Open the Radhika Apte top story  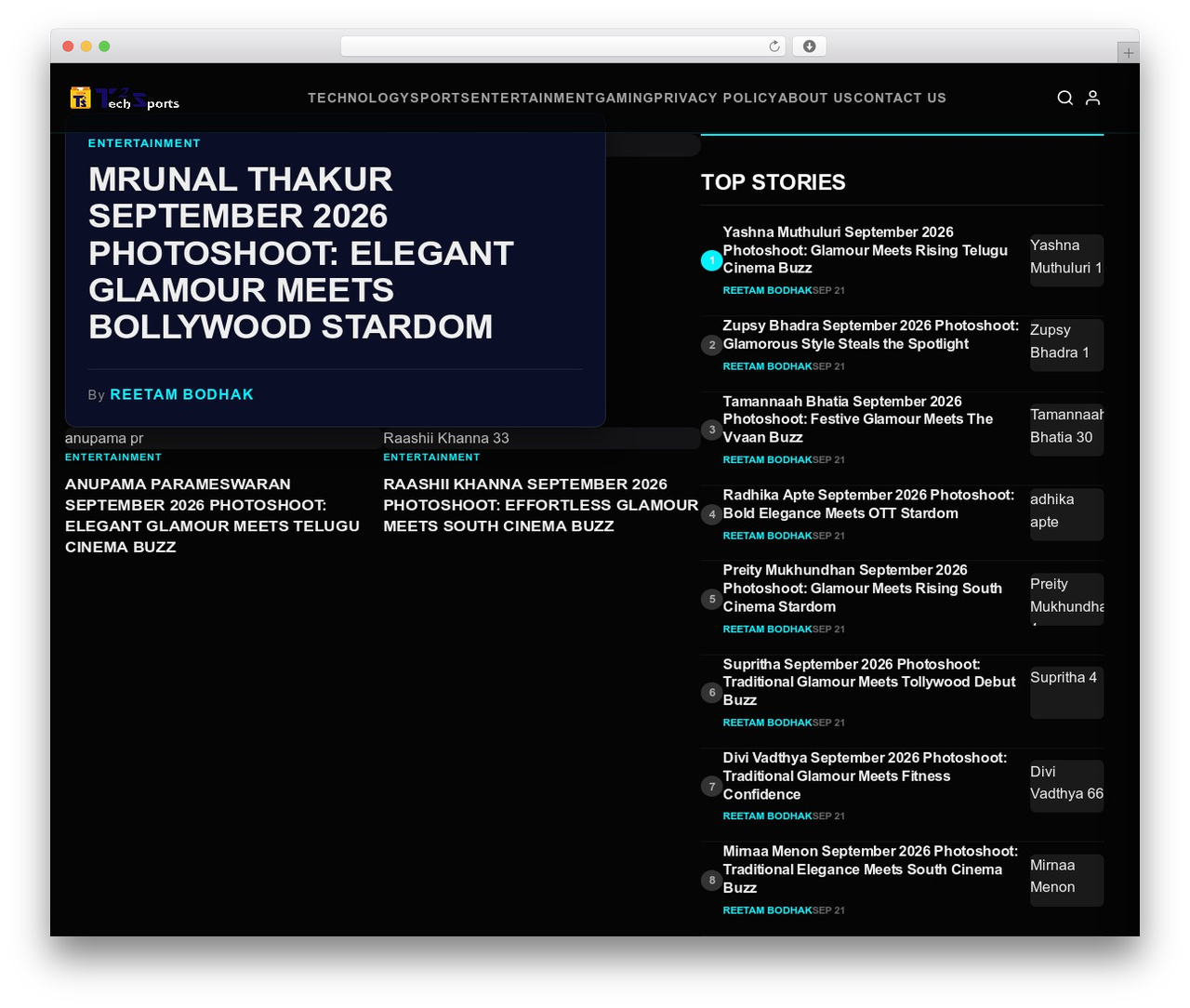868,504
